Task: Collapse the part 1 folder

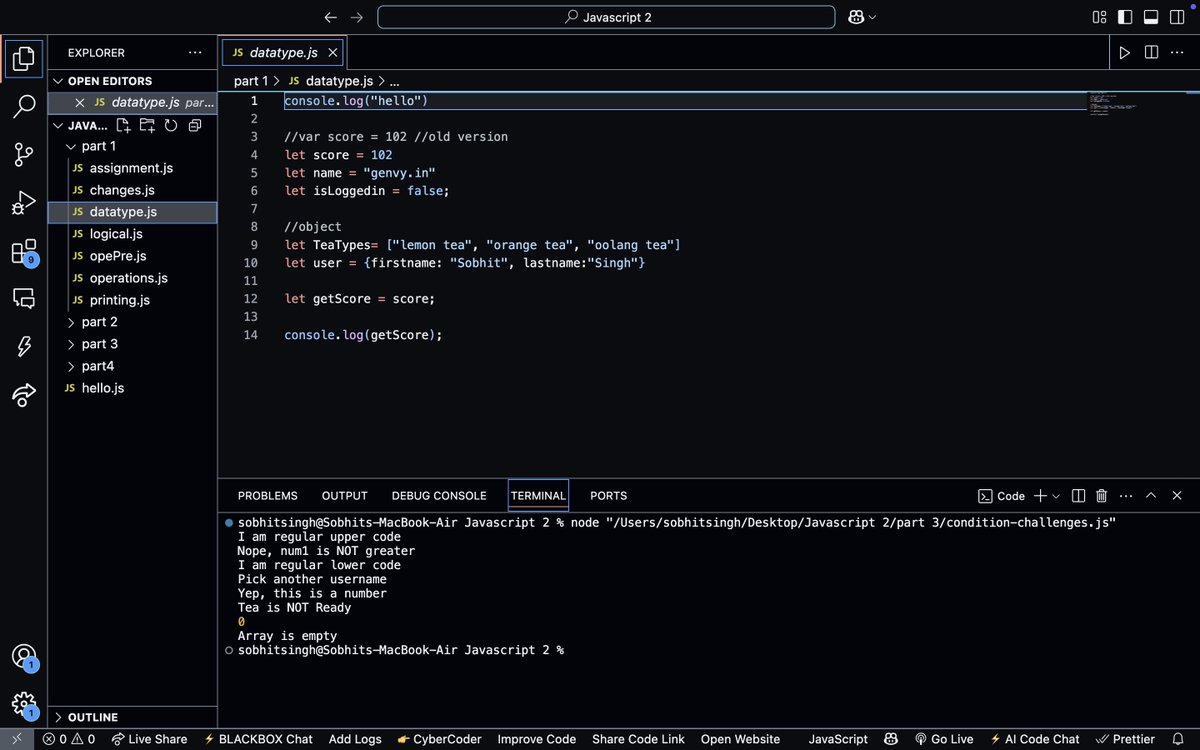Action: [x=70, y=146]
